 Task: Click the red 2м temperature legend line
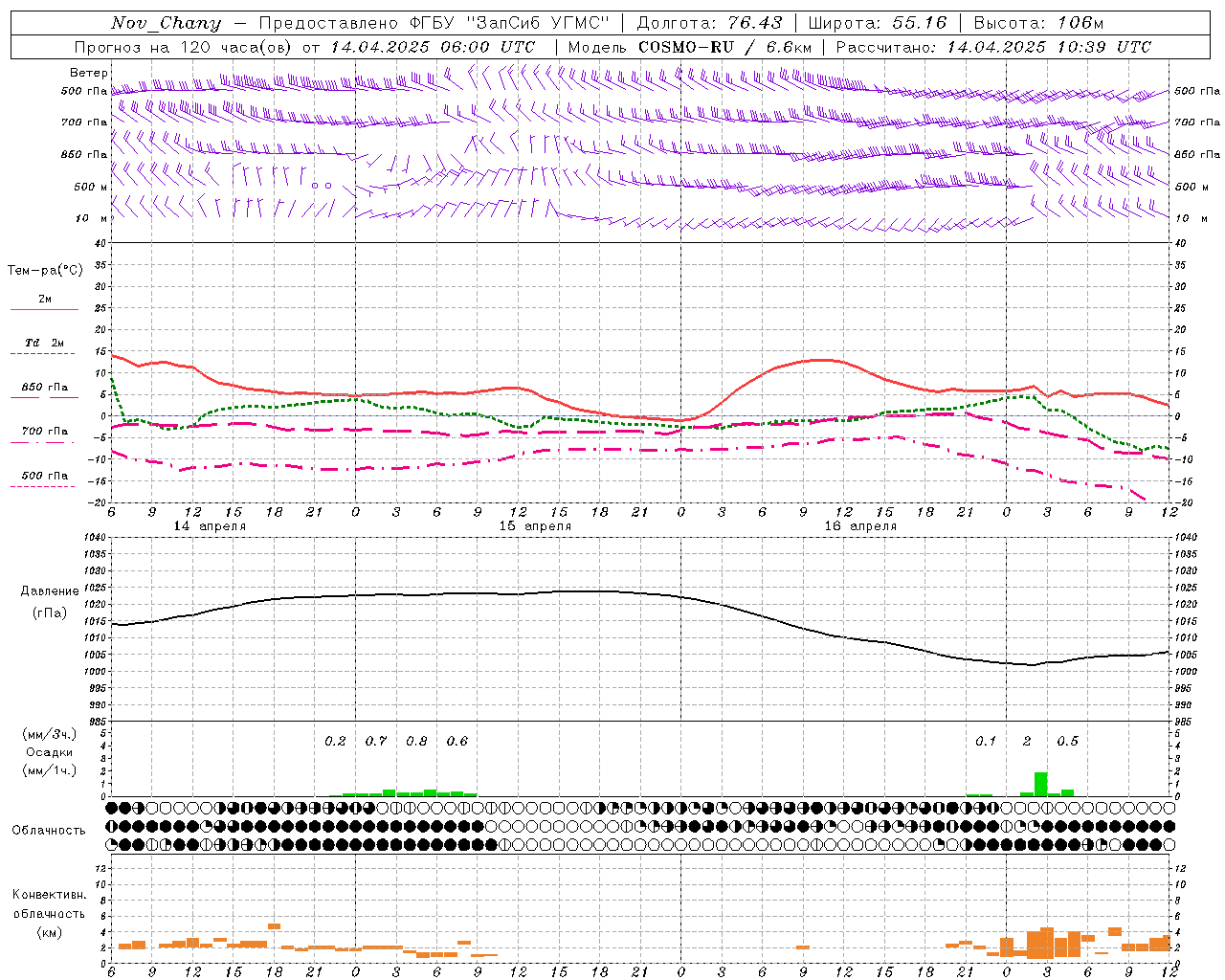coord(44,309)
